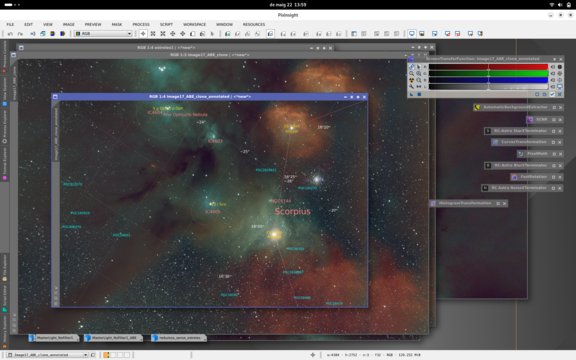Expand the History Explorer side tab
576x360 pixels.
tap(4, 332)
